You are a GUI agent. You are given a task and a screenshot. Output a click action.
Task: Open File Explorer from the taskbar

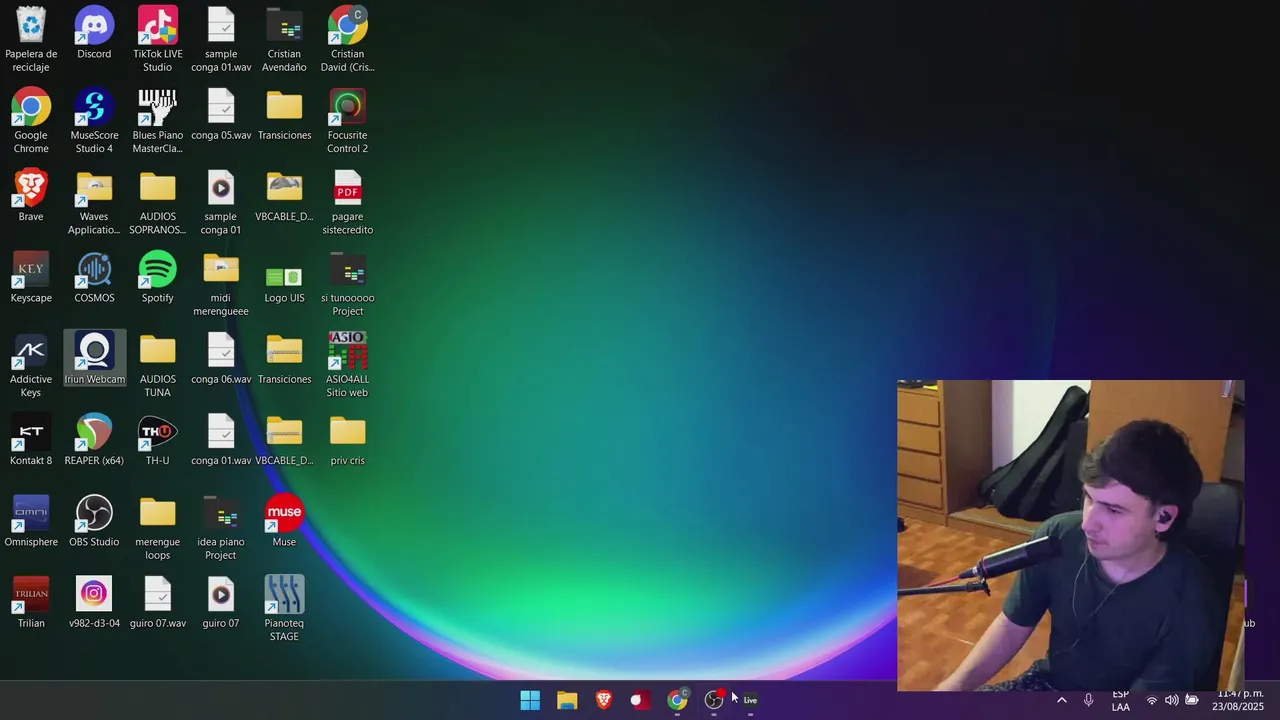[x=567, y=700]
